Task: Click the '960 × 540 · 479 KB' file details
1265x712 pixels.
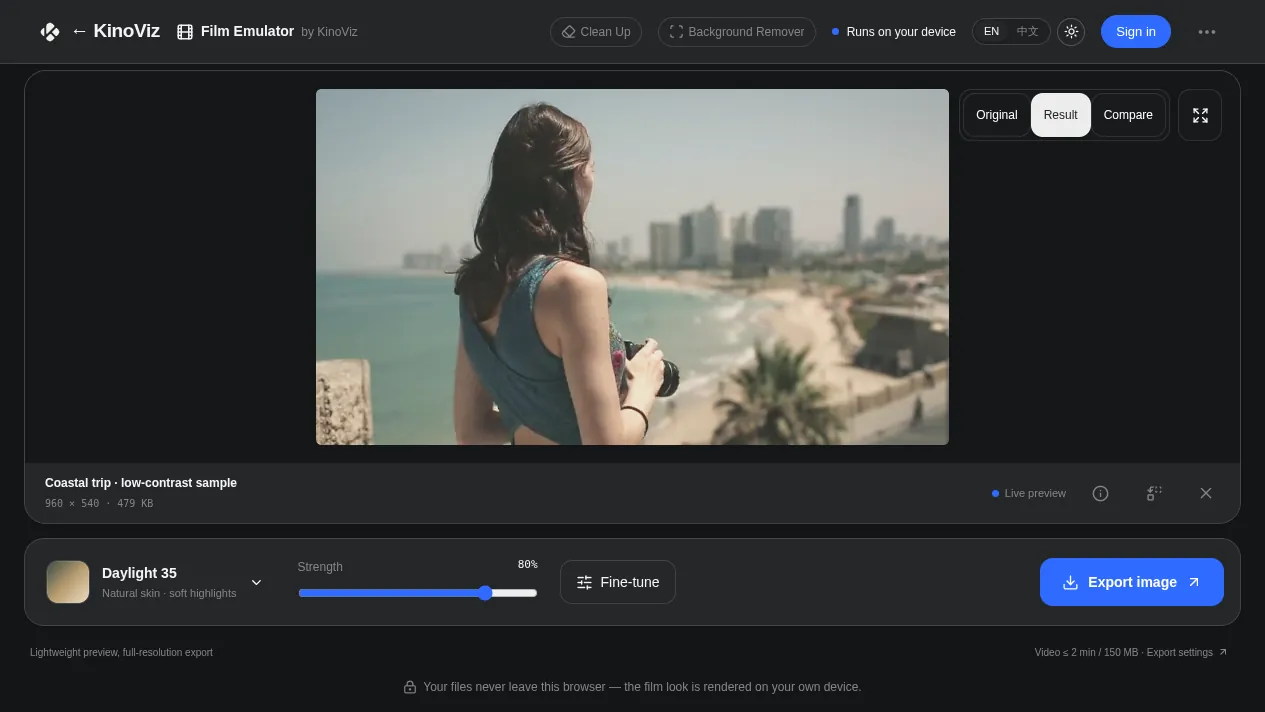Action: point(99,503)
